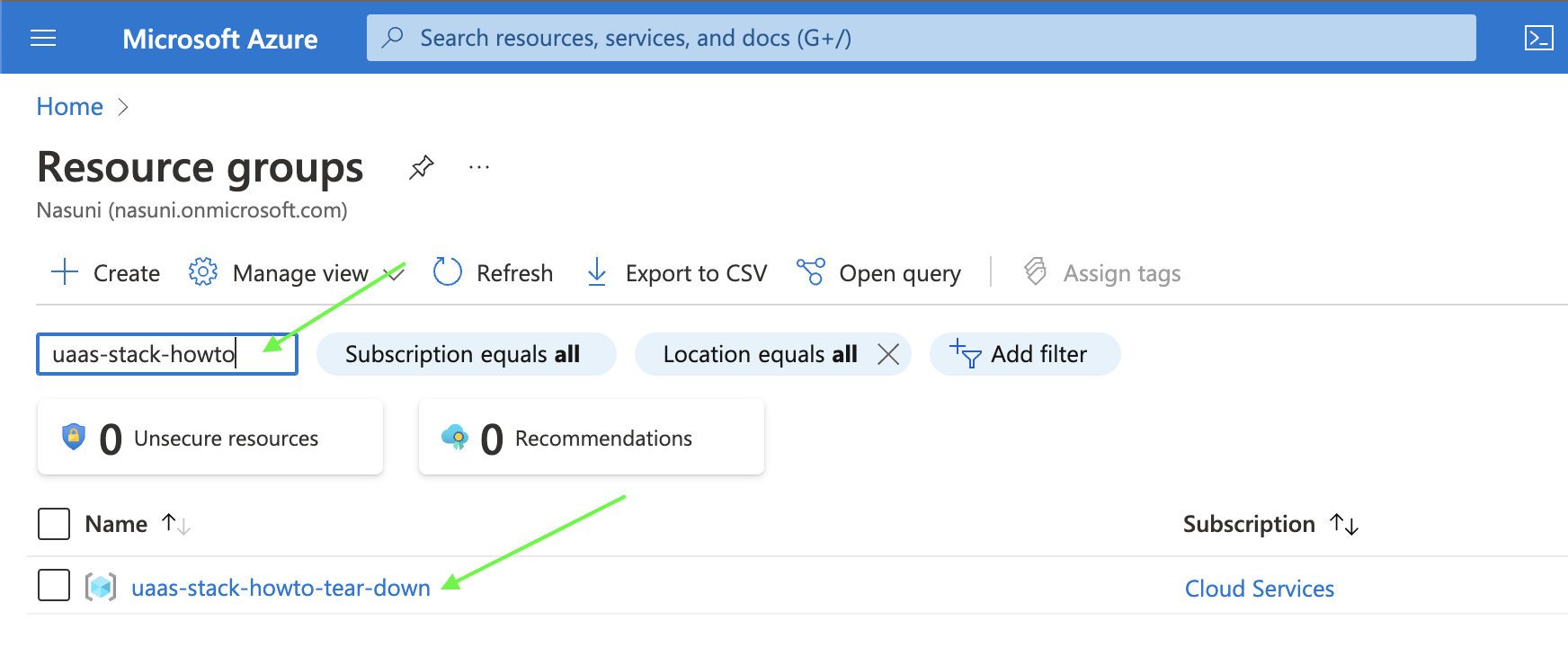Remove the Location equals all filter
The image size is (1568, 665).
tap(888, 354)
